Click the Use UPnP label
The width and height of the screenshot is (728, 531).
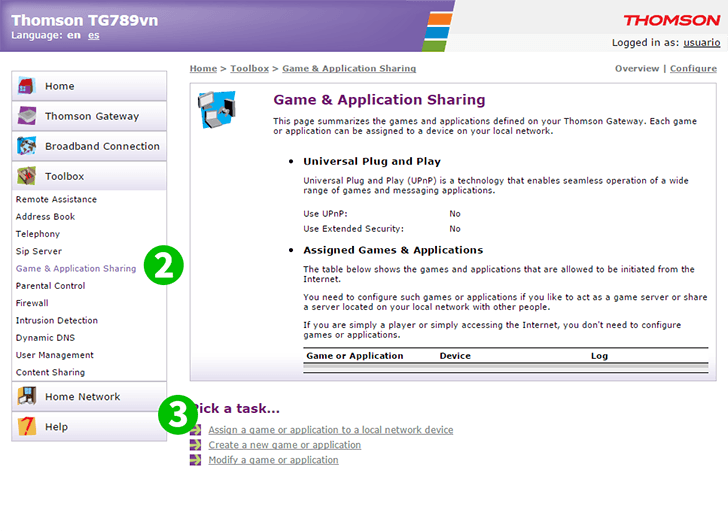(325, 214)
